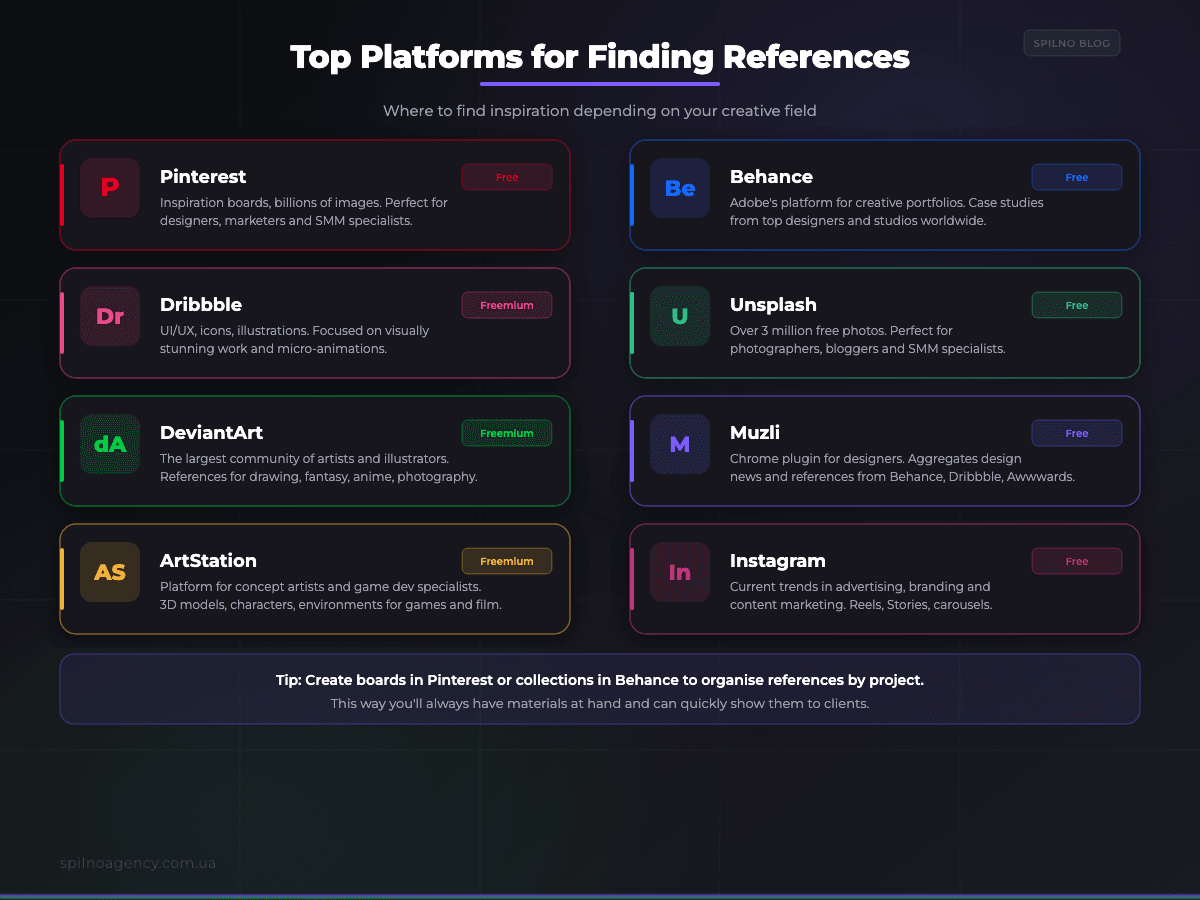
Task: Click the tip 'Create boards in Pinterest'
Action: pyautogui.click(x=600, y=680)
